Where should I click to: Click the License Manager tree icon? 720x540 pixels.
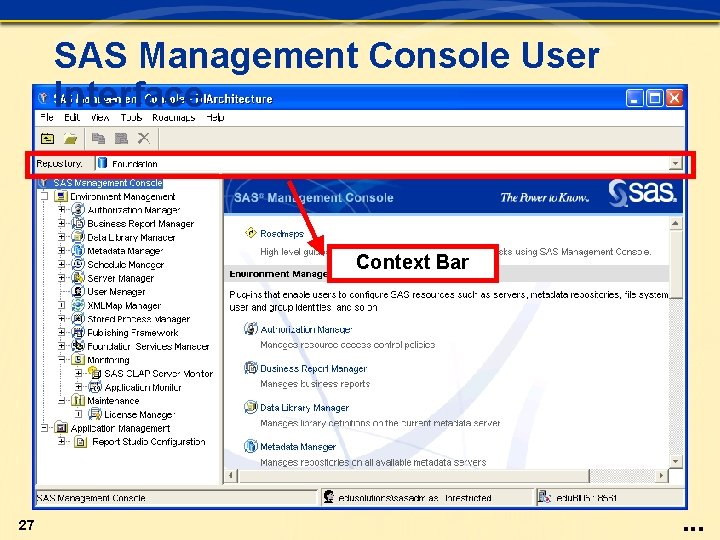click(95, 414)
